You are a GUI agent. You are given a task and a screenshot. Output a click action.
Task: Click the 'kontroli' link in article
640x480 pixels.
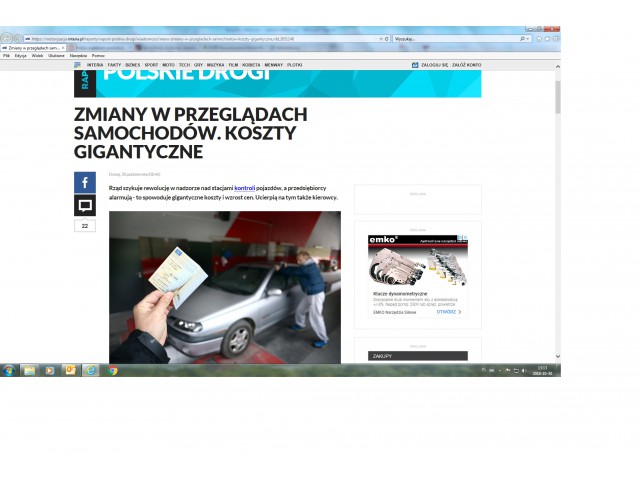pyautogui.click(x=245, y=187)
